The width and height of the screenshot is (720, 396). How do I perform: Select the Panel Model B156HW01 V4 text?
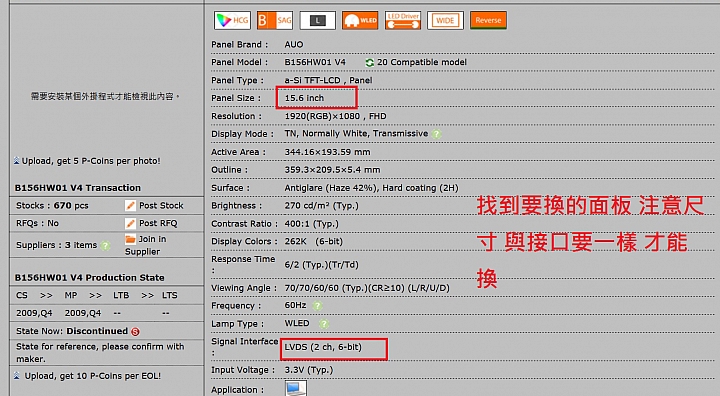point(315,62)
